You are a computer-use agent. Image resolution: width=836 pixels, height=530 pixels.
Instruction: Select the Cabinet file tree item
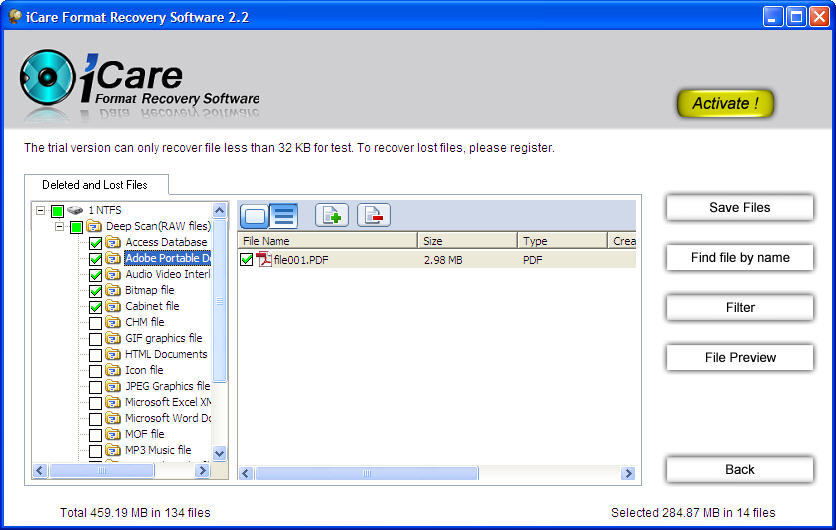pyautogui.click(x=152, y=306)
